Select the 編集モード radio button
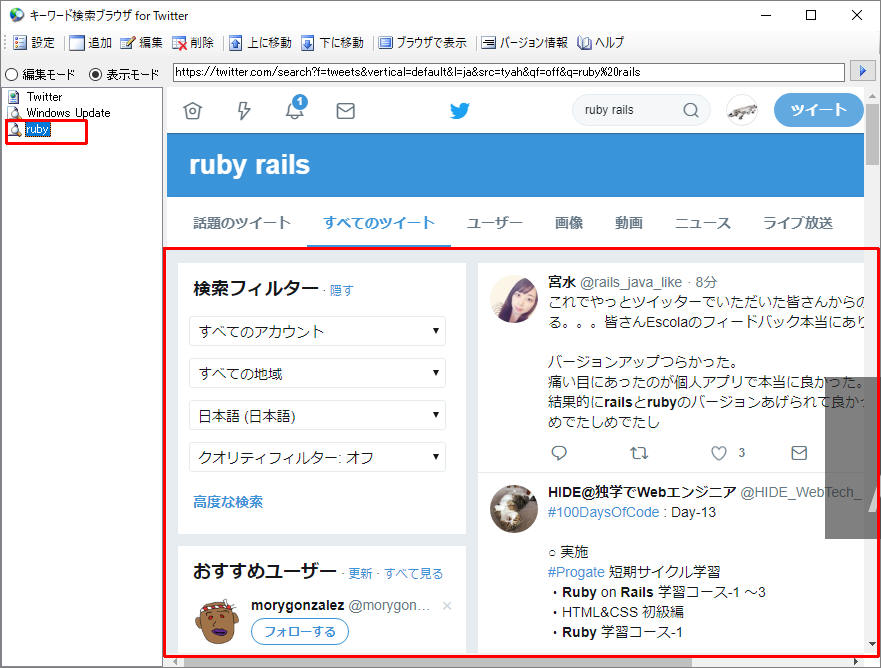The height and width of the screenshot is (668, 881). [40, 74]
